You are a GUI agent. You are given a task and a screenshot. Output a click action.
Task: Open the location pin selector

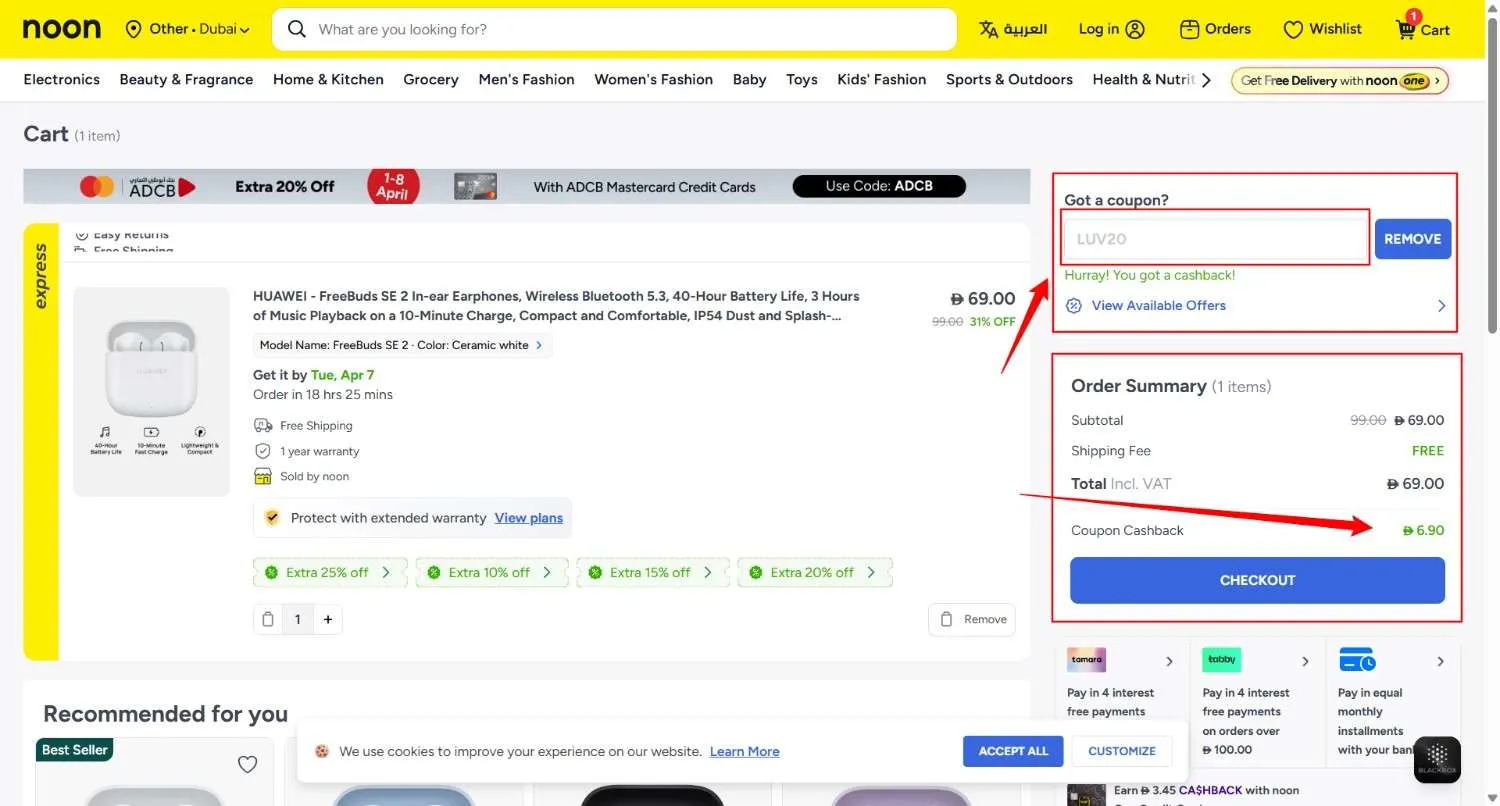[x=134, y=29]
